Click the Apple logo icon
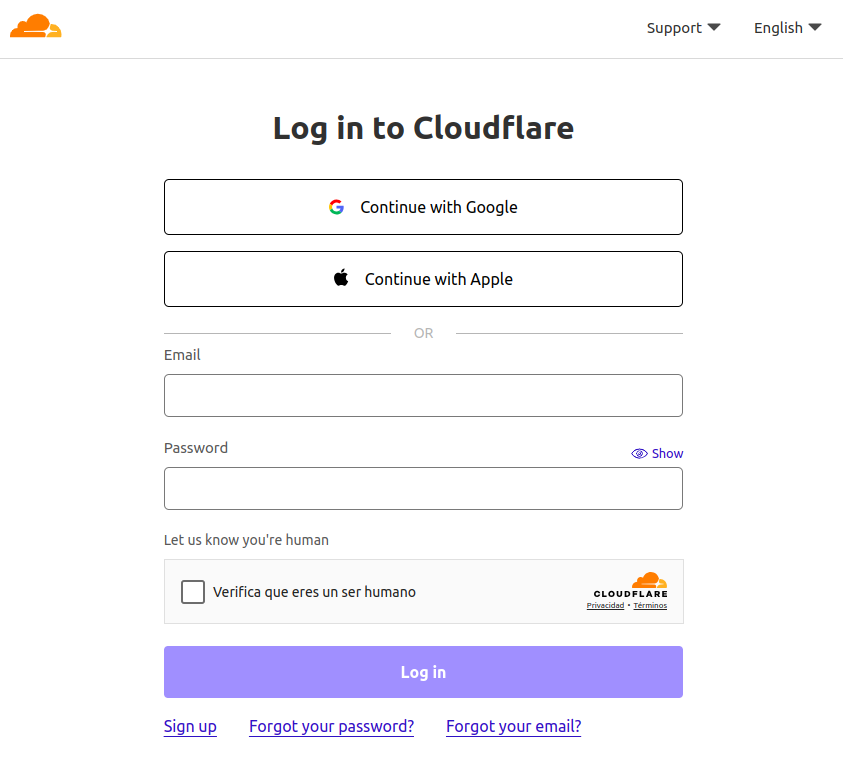The height and width of the screenshot is (781, 843). pos(341,278)
